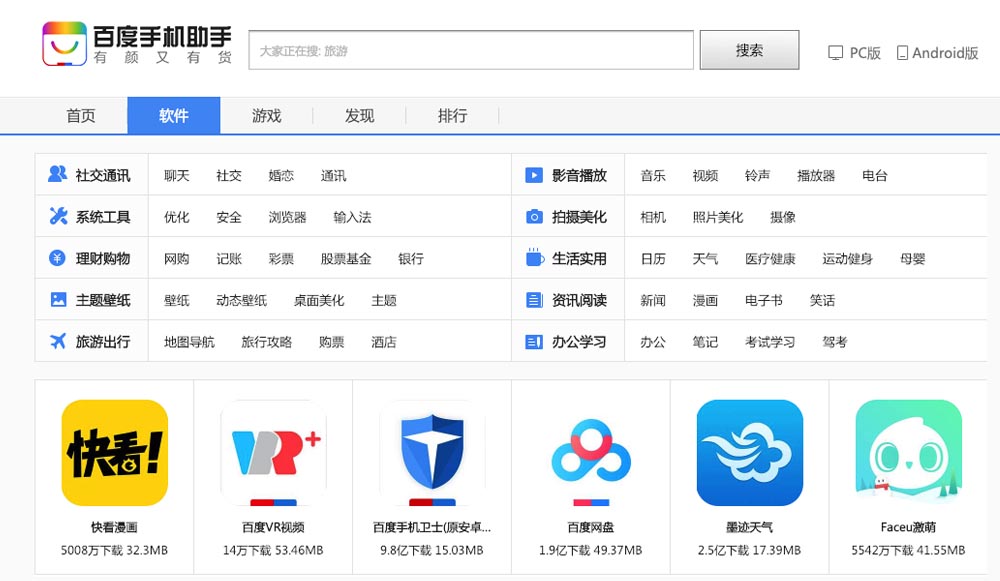Open the 游戏 tab
The width and height of the screenshot is (1000, 581).
point(267,115)
